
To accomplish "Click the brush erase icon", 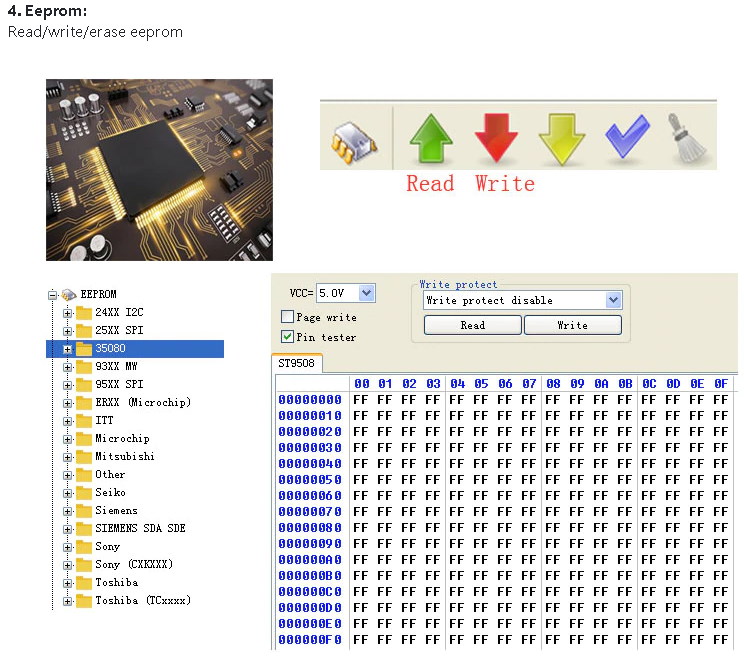I will click(687, 138).
